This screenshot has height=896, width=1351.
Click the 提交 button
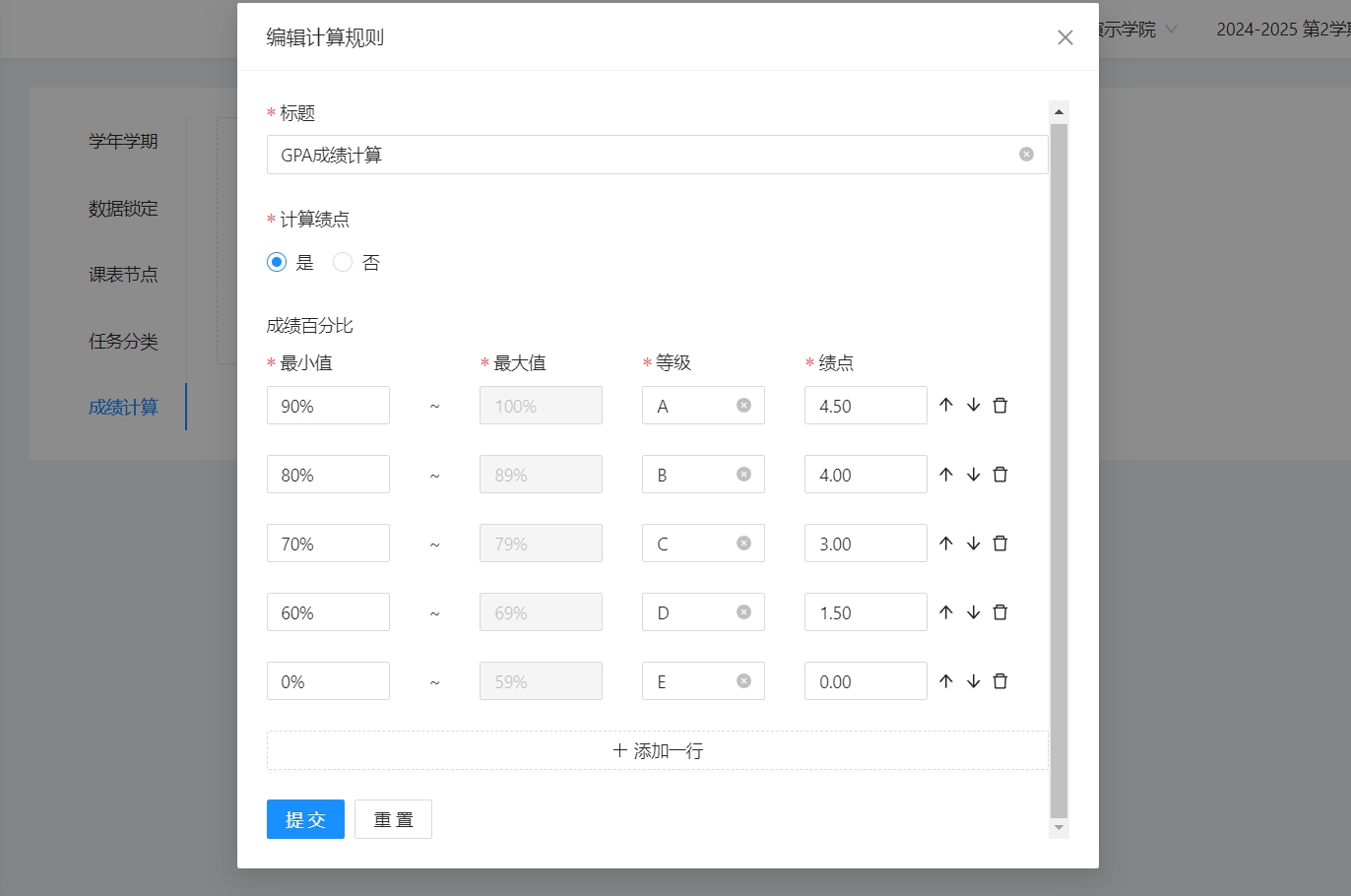305,819
